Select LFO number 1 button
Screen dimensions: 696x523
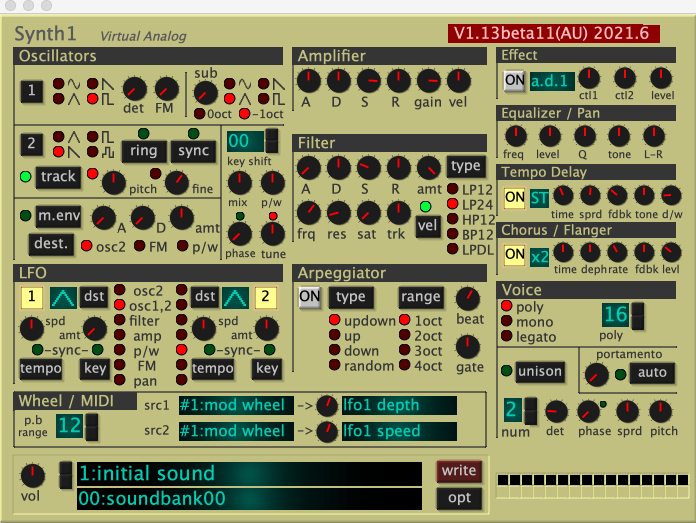pyautogui.click(x=32, y=297)
